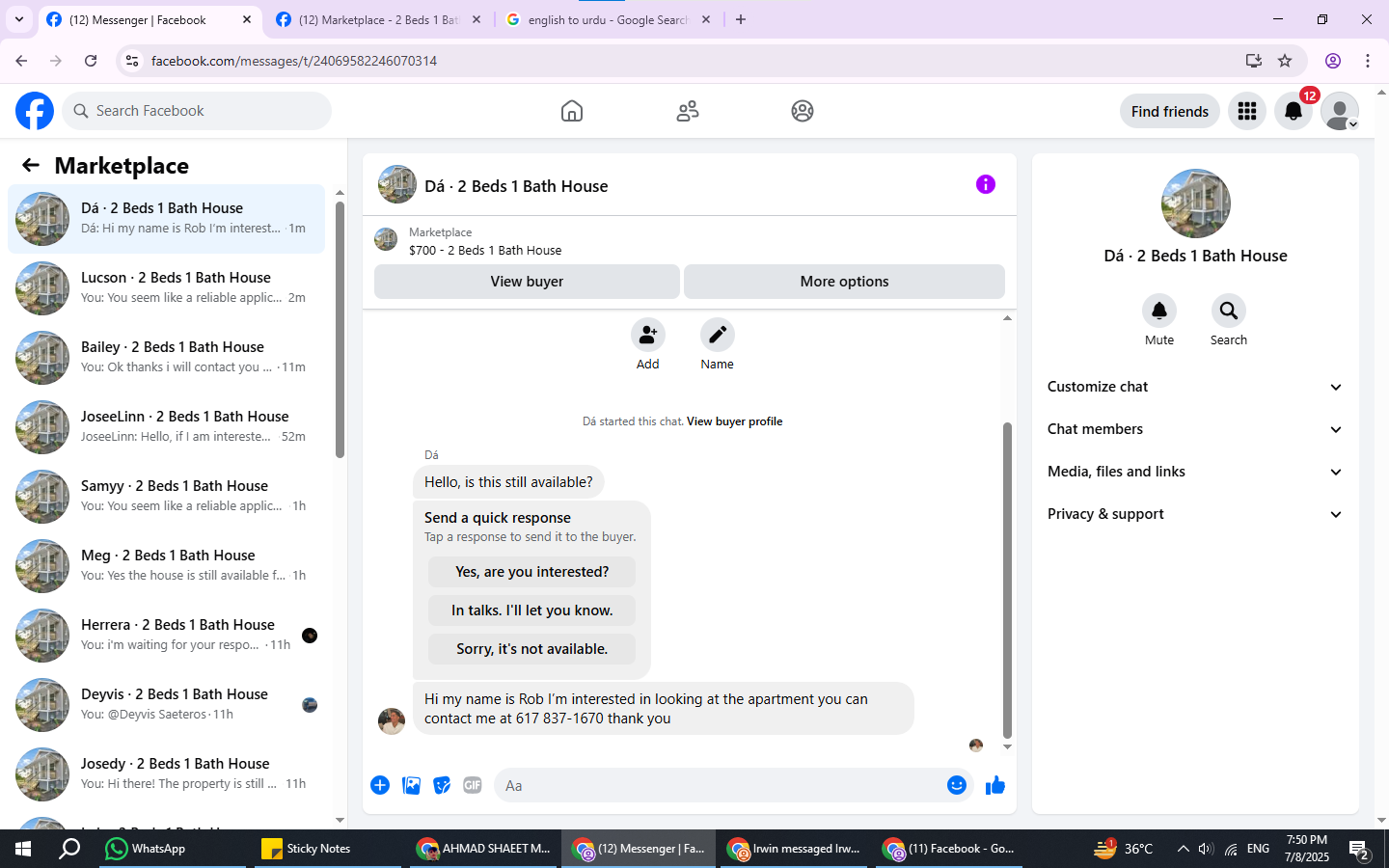
Task: Open the Chrome profile icon
Action: [x=1333, y=61]
